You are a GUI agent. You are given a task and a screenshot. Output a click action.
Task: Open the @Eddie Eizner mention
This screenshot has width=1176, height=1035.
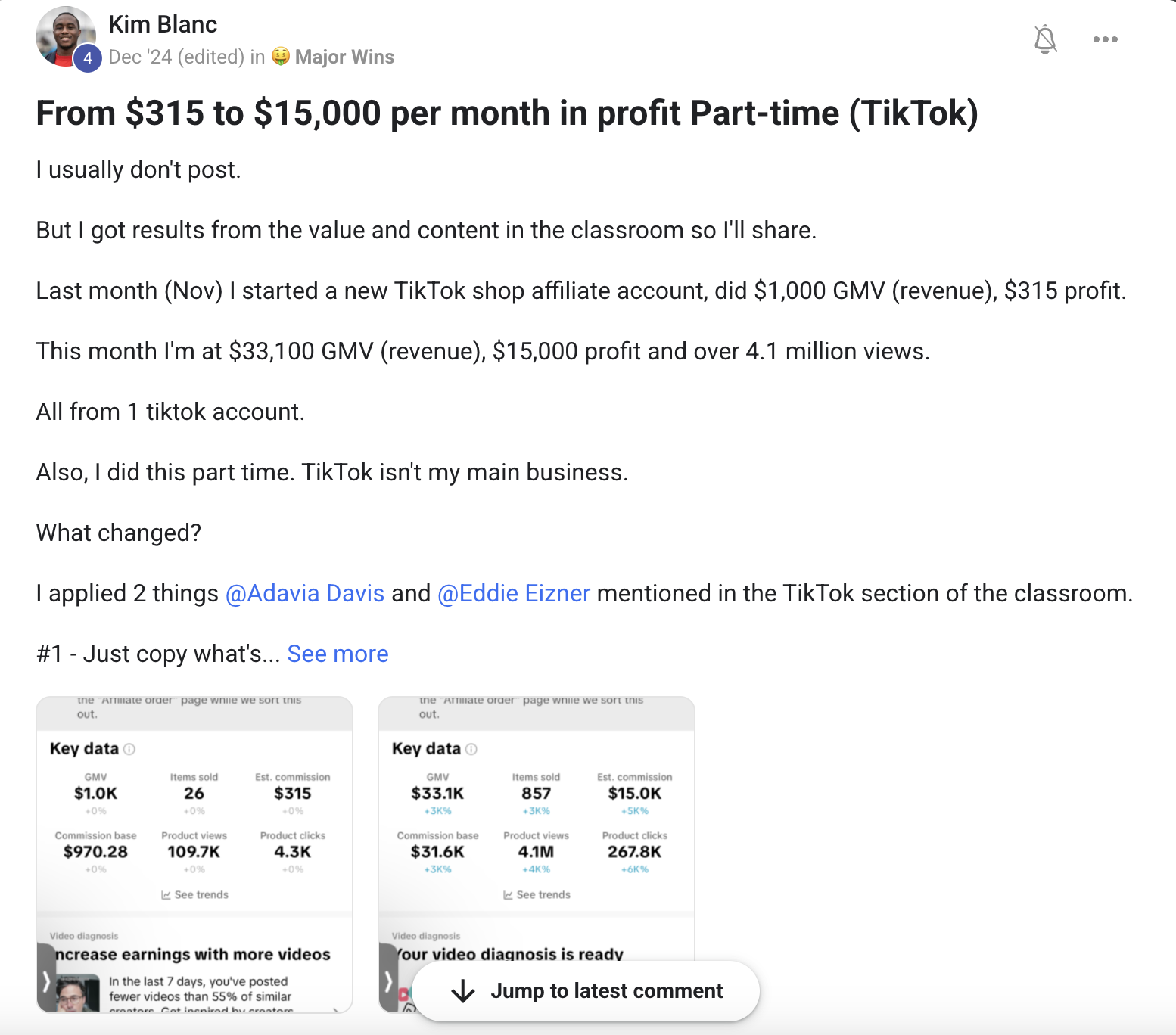[514, 593]
